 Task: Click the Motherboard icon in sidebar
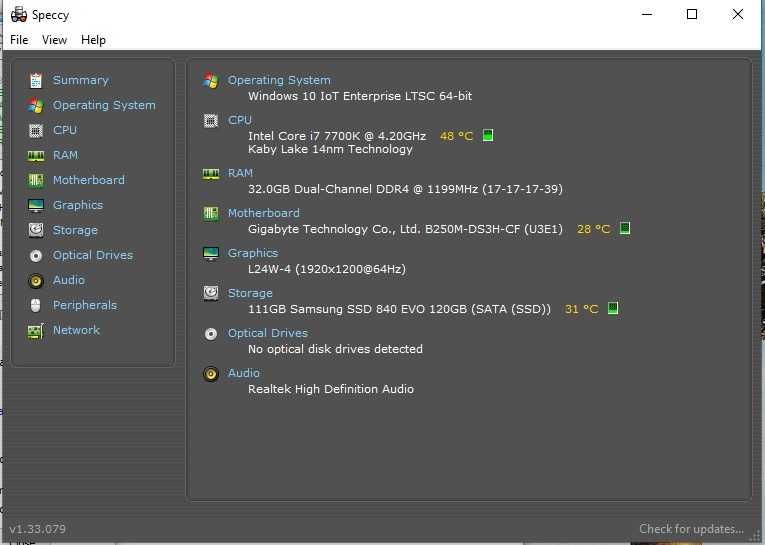coord(36,181)
